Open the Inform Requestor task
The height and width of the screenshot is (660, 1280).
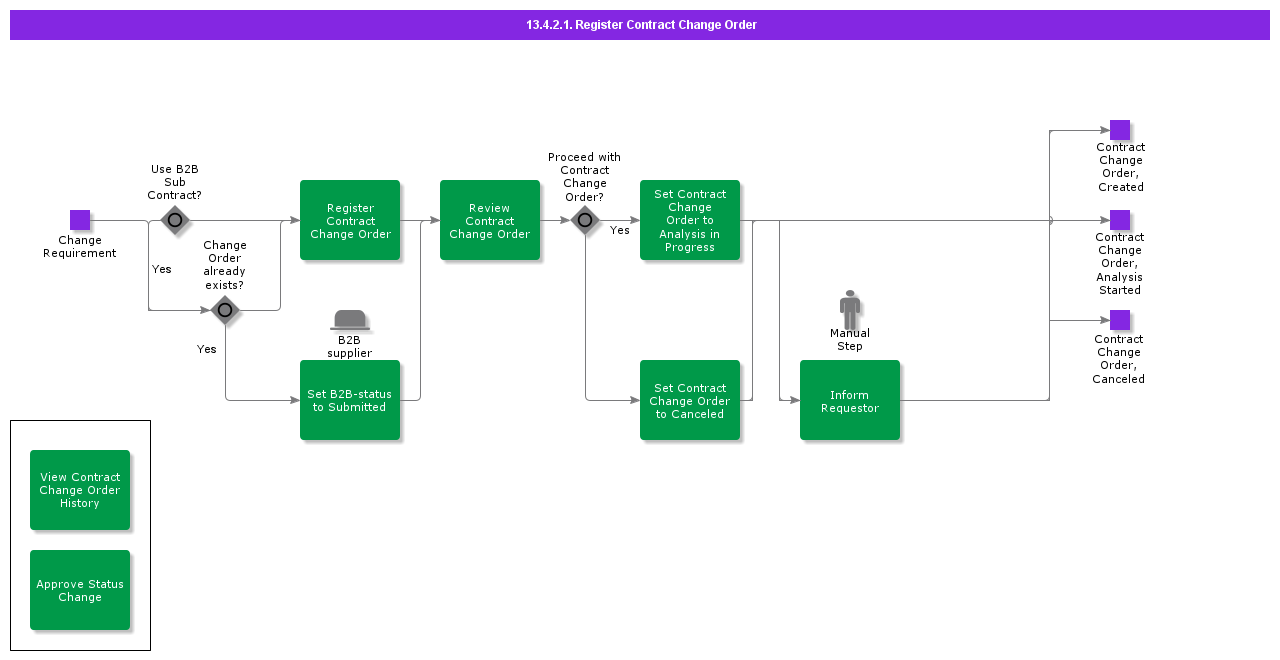pos(850,400)
